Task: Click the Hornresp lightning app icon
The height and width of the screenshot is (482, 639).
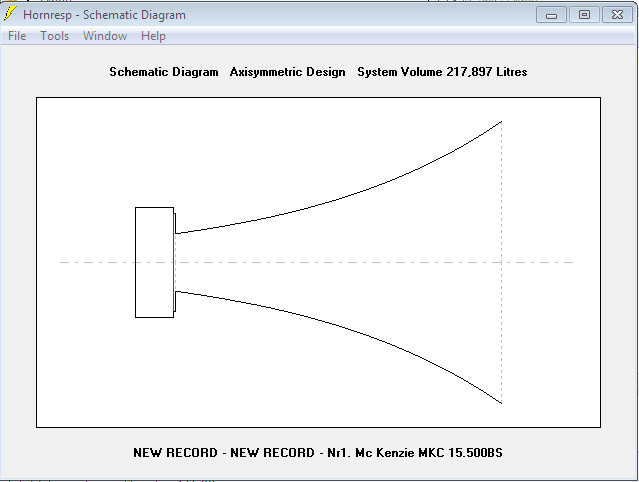Action: point(10,14)
